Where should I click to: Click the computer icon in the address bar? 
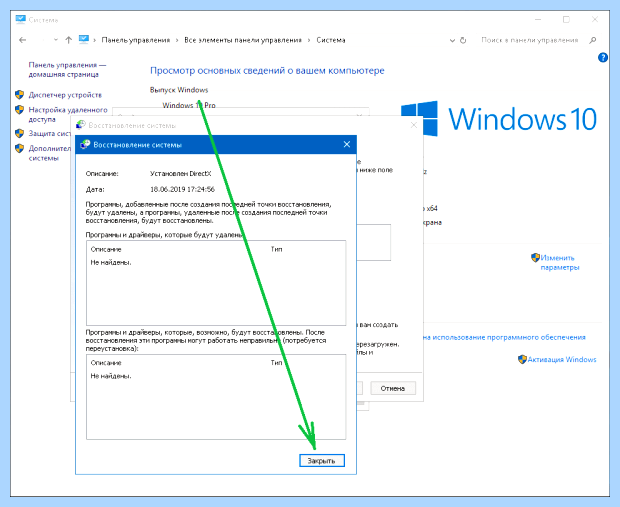83,39
